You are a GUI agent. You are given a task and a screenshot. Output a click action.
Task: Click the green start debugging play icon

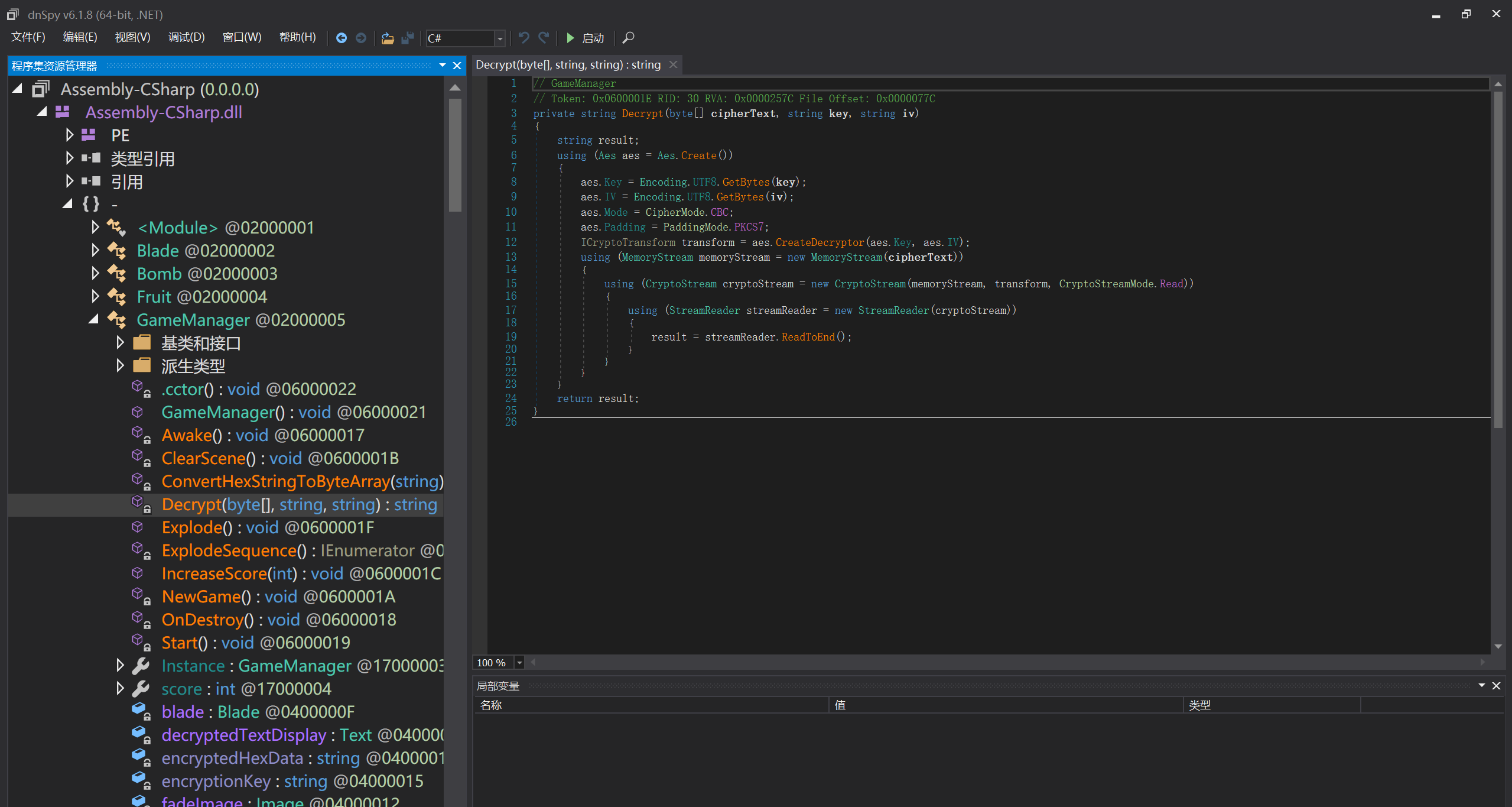click(570, 38)
